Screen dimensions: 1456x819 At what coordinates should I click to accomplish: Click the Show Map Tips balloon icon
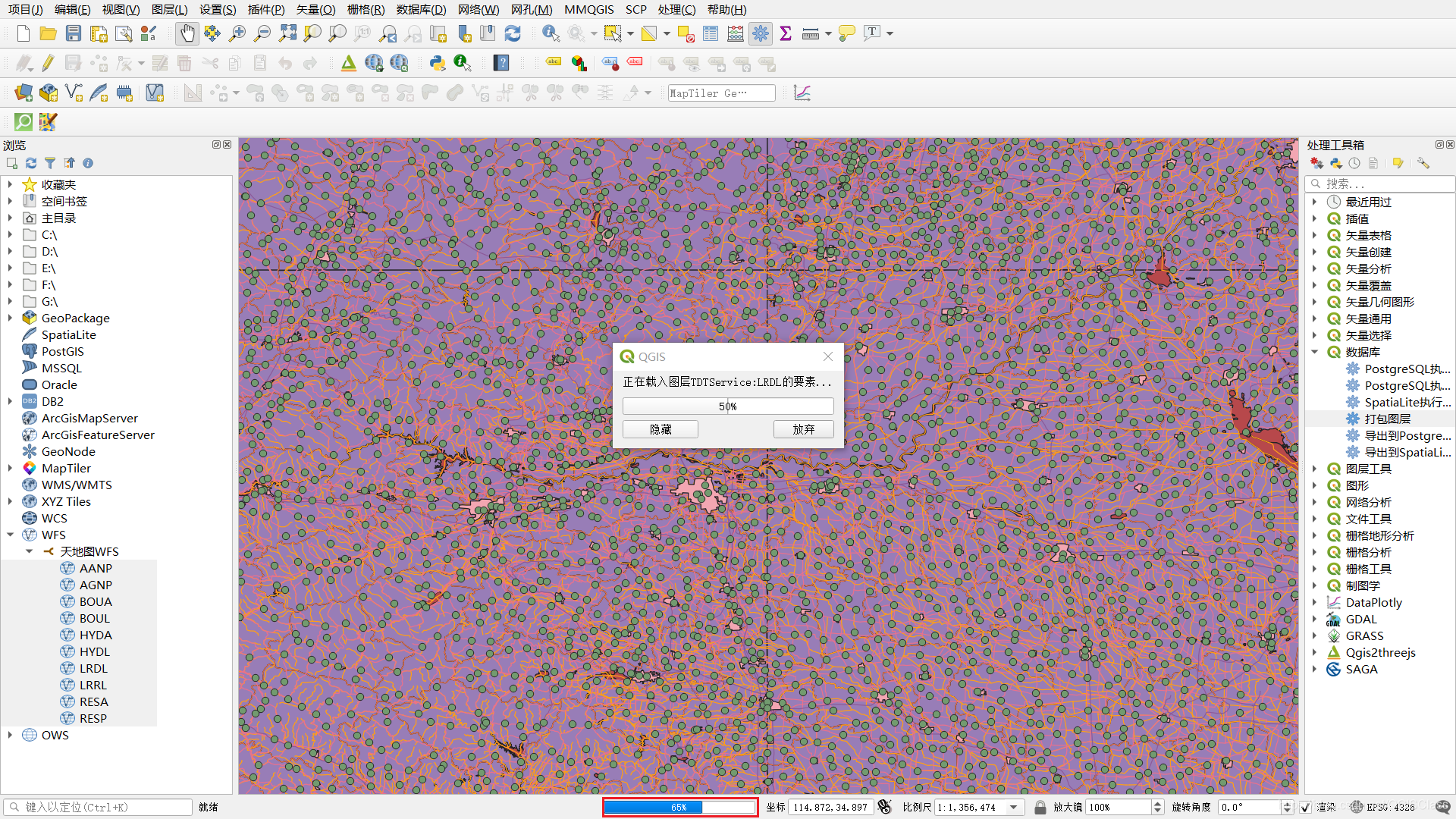coord(847,33)
